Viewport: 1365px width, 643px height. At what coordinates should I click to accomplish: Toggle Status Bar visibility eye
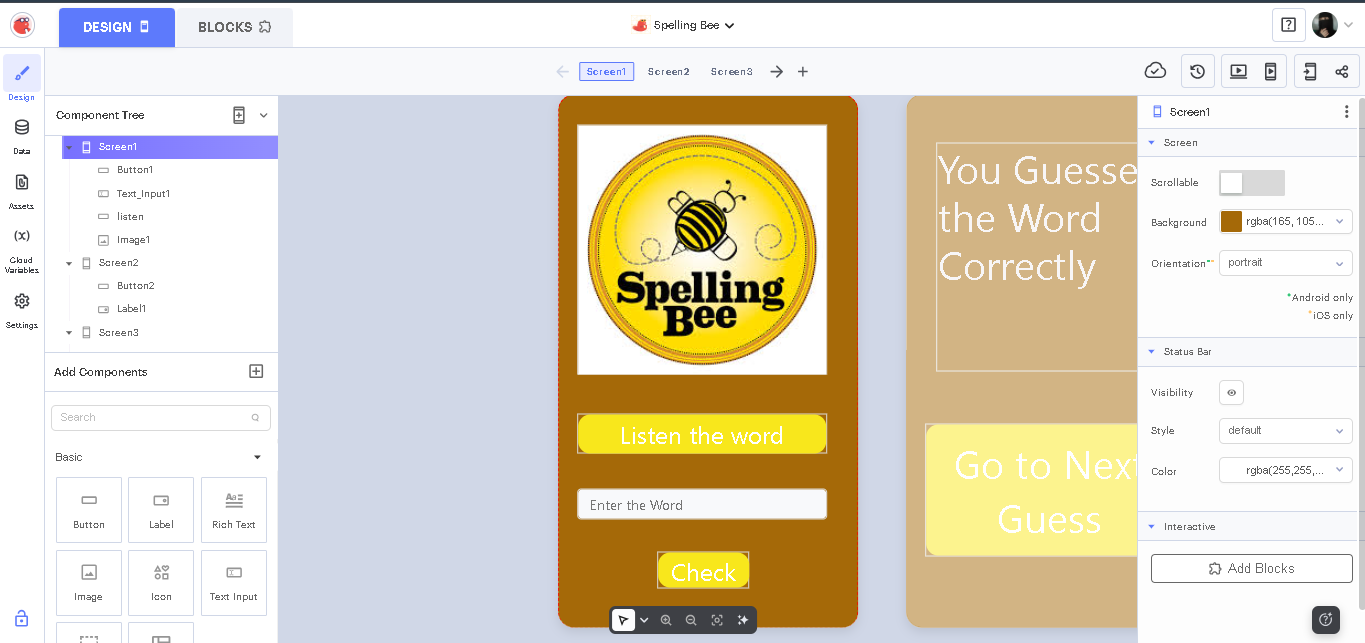[1231, 393]
